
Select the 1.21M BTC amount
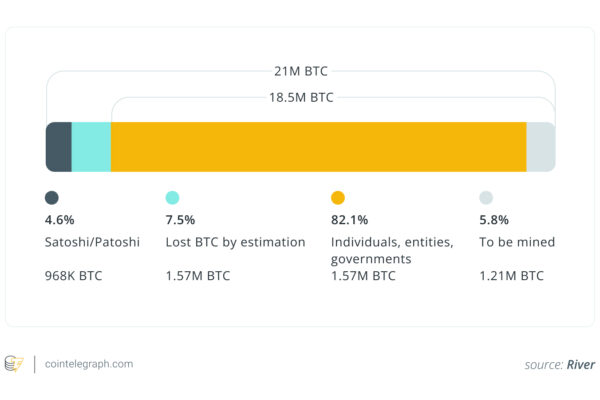pyautogui.click(x=512, y=275)
